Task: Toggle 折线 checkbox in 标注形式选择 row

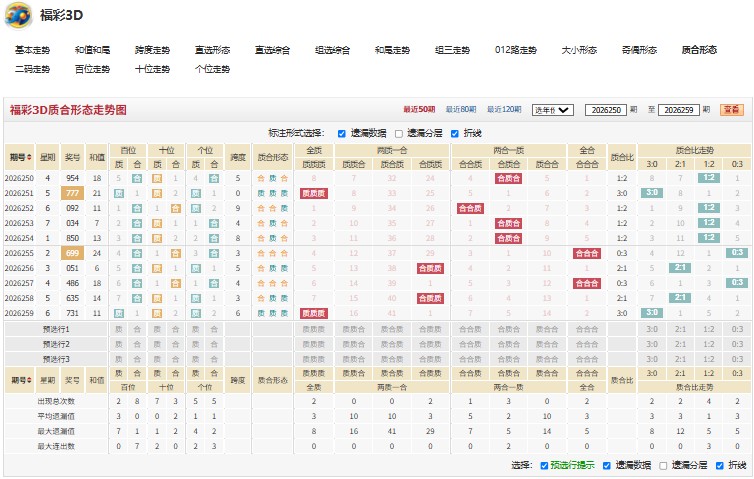Action: point(455,134)
